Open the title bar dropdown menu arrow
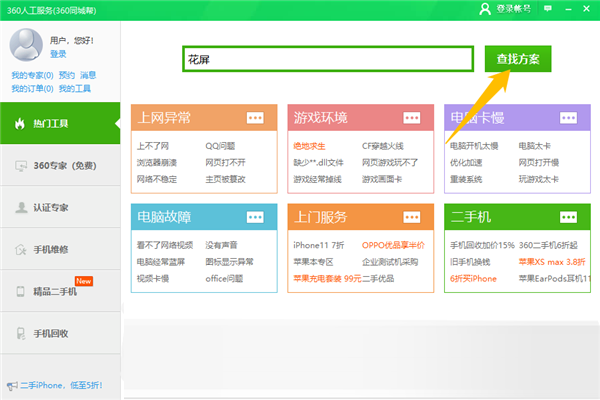Image resolution: width=600 pixels, height=400 pixels. (548, 9)
